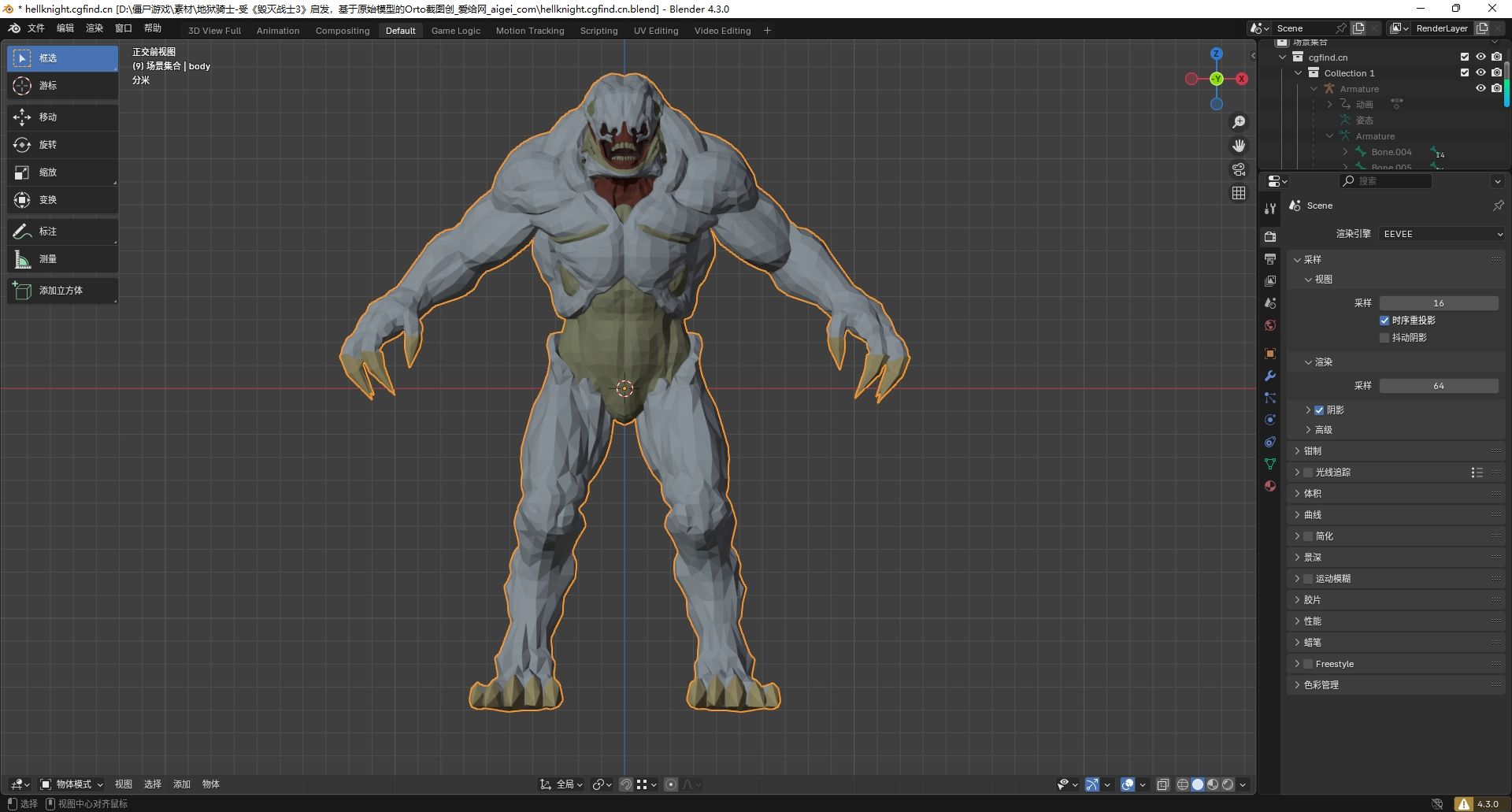The height and width of the screenshot is (812, 1512).
Task: Open the 全局 transform orientation dropdown
Action: (561, 784)
